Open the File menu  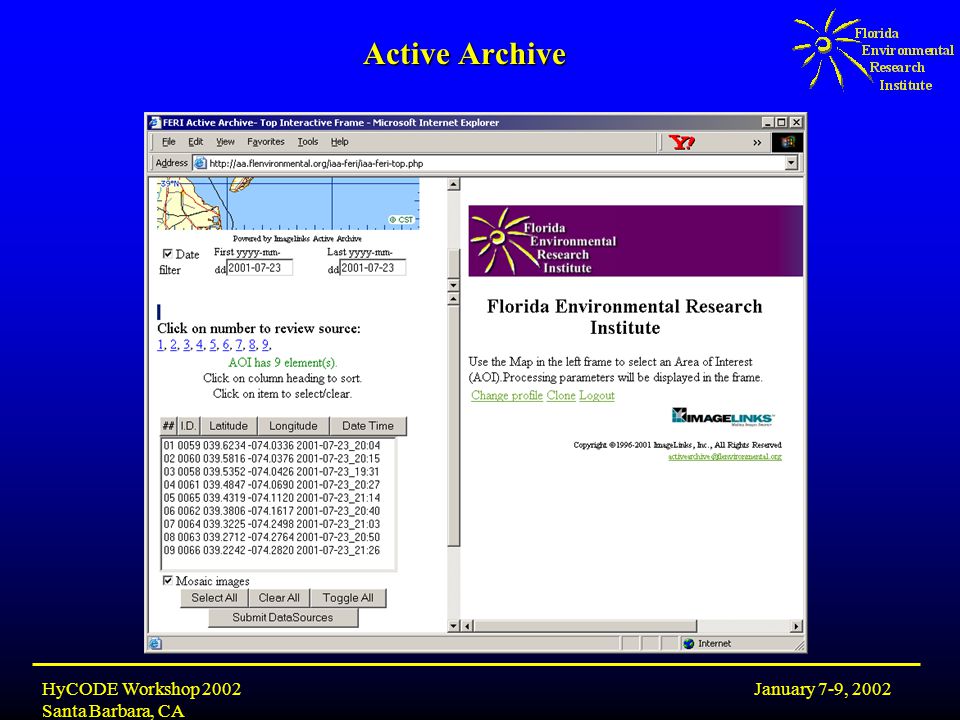click(168, 141)
